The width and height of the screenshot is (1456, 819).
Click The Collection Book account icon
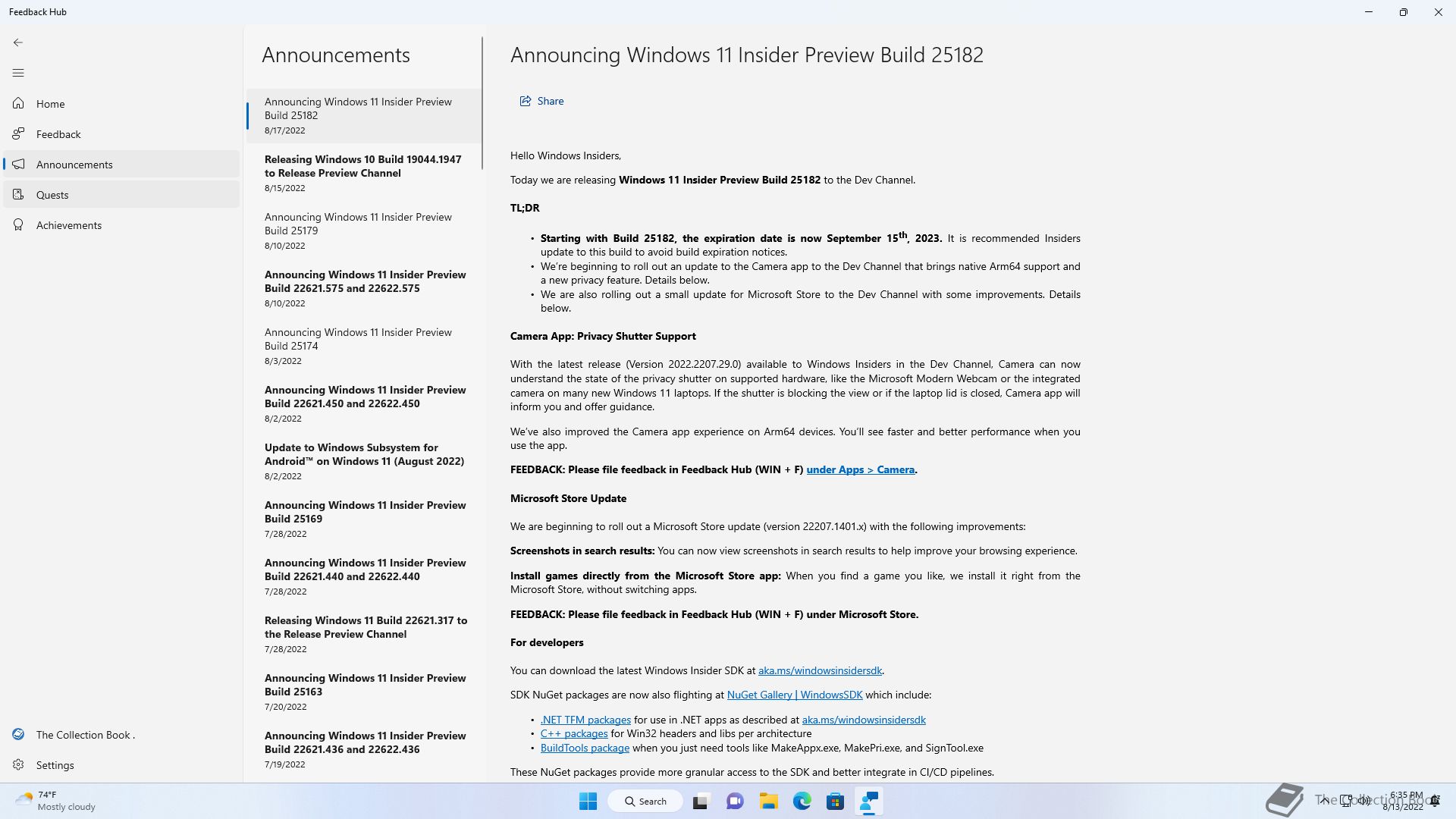coord(18,734)
